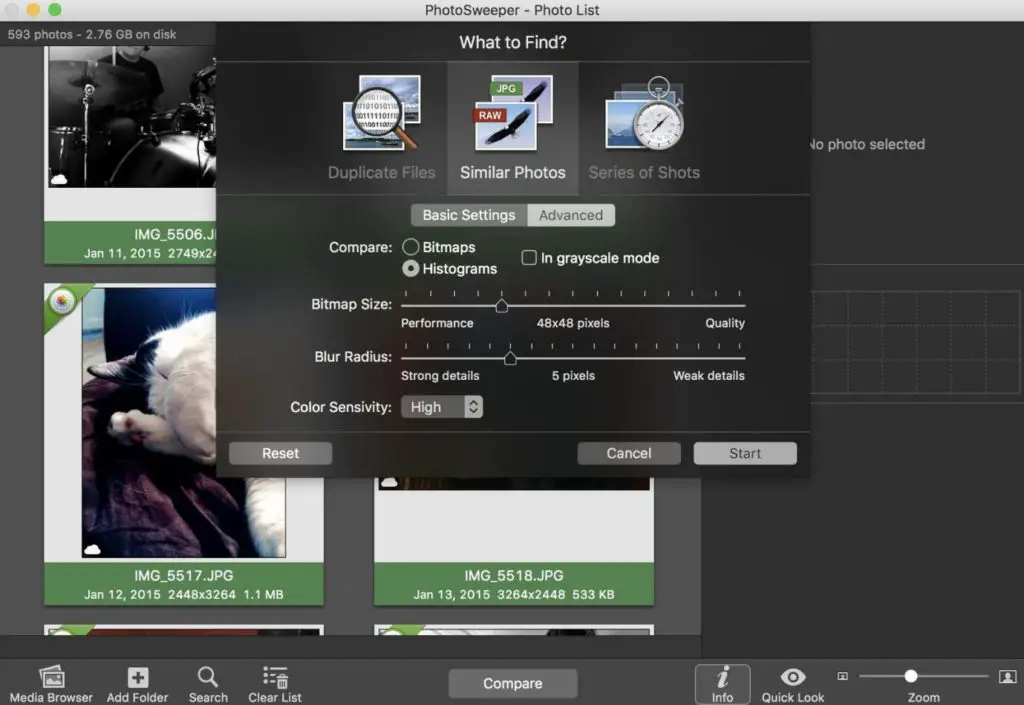Open the Media Browser
This screenshot has height=705, width=1024.
point(51,677)
